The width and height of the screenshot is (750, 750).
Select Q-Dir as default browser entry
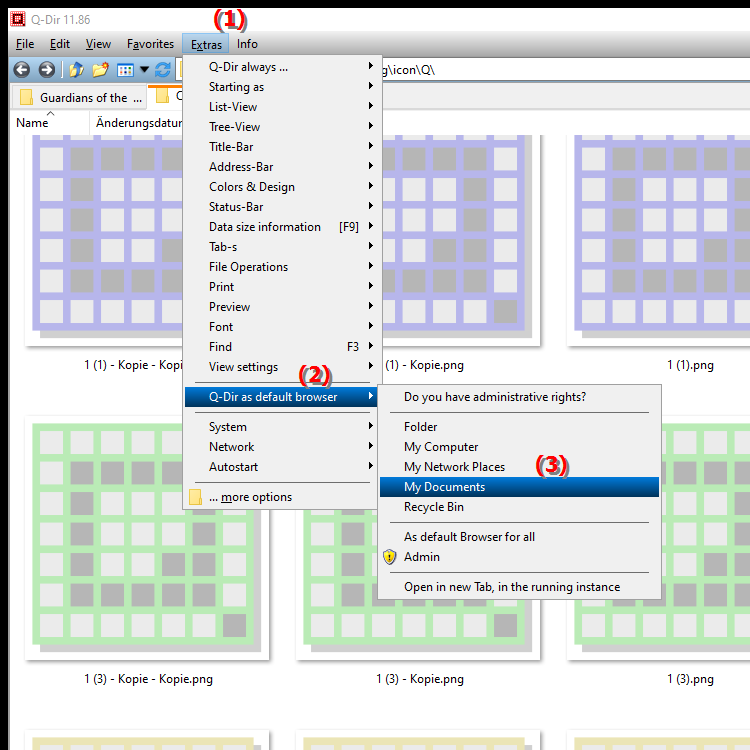coord(281,397)
